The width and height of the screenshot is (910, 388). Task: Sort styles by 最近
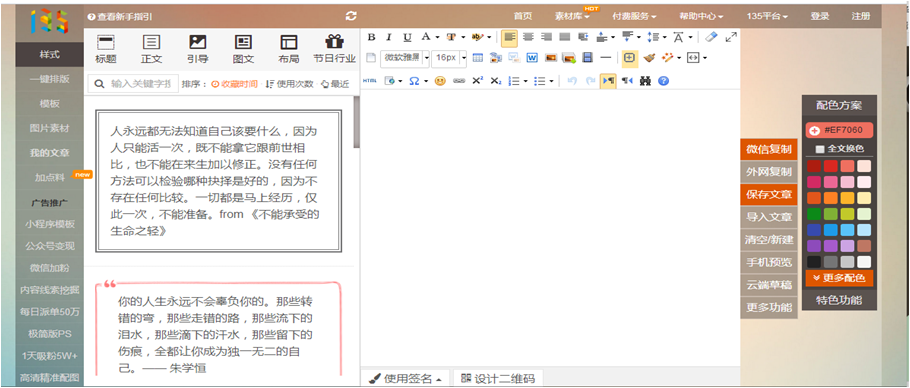click(335, 84)
